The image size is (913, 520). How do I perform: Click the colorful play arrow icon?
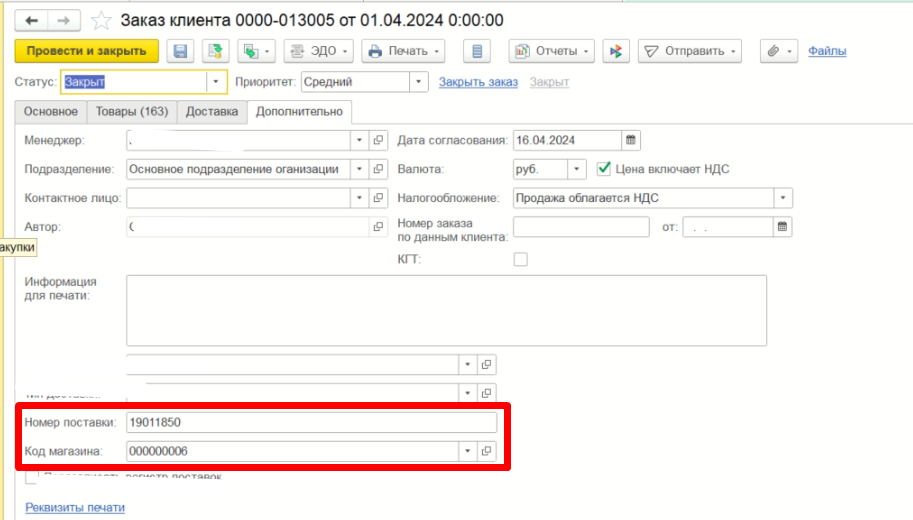[x=616, y=51]
